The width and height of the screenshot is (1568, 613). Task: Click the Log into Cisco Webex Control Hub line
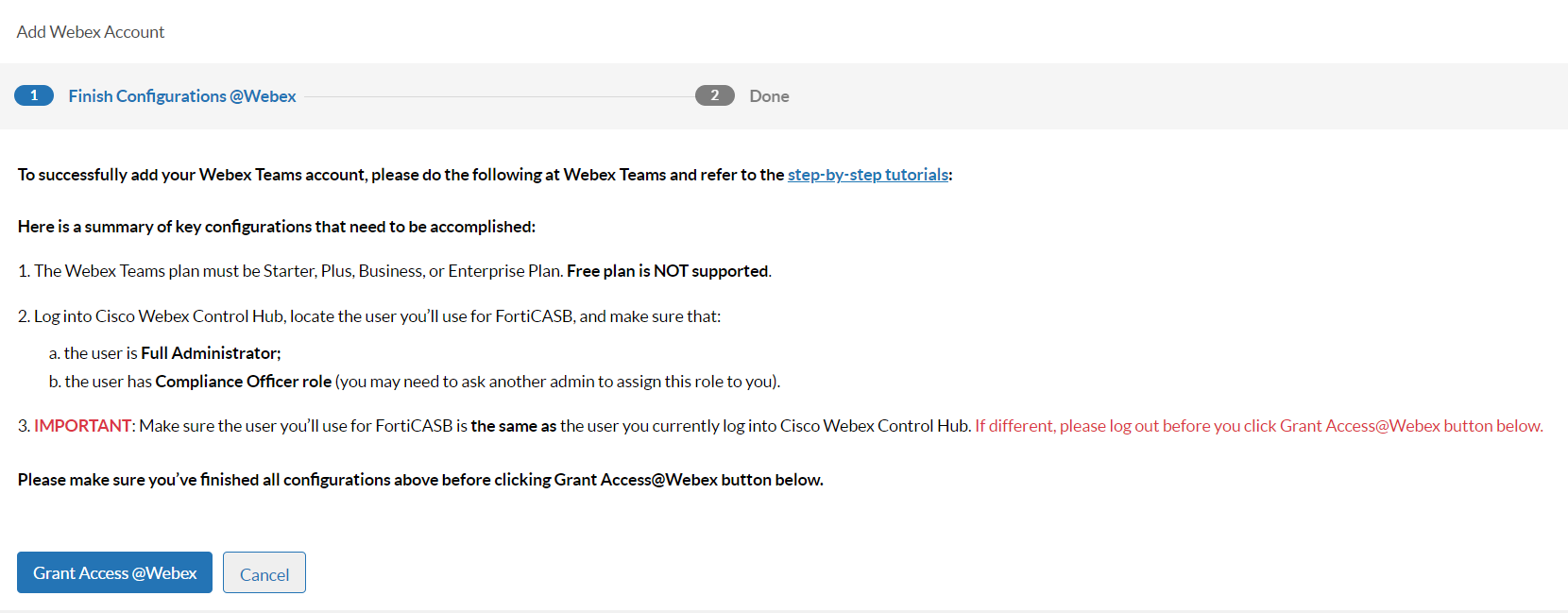pyautogui.click(x=368, y=316)
